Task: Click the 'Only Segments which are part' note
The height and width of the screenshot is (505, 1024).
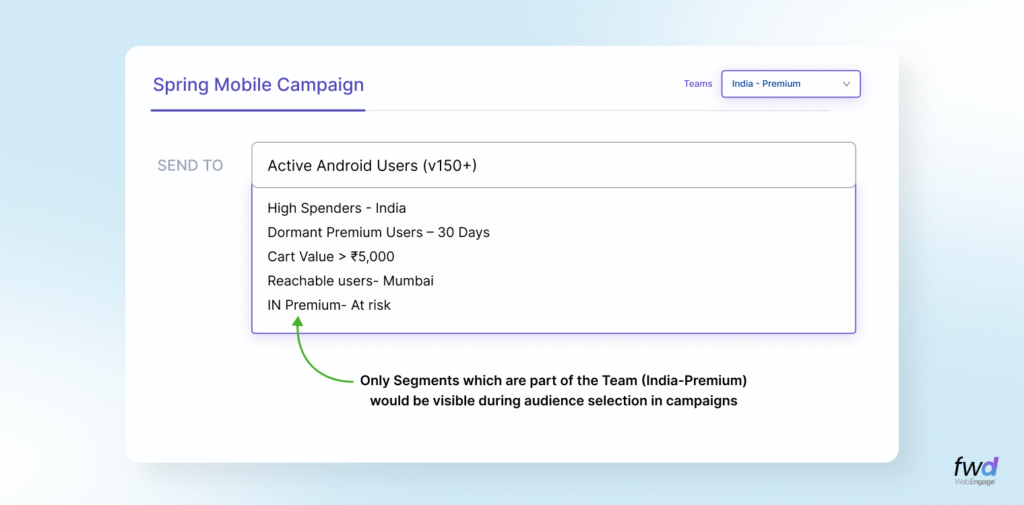Action: pyautogui.click(x=554, y=381)
